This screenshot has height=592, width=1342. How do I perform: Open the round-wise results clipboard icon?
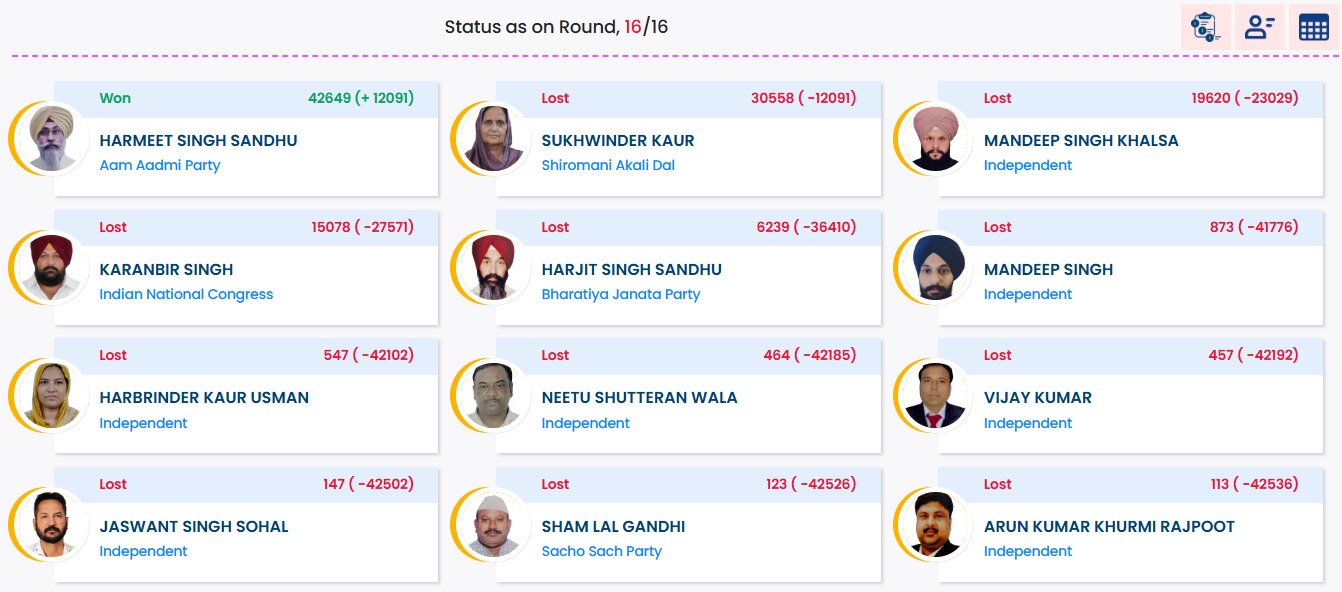click(x=1205, y=27)
